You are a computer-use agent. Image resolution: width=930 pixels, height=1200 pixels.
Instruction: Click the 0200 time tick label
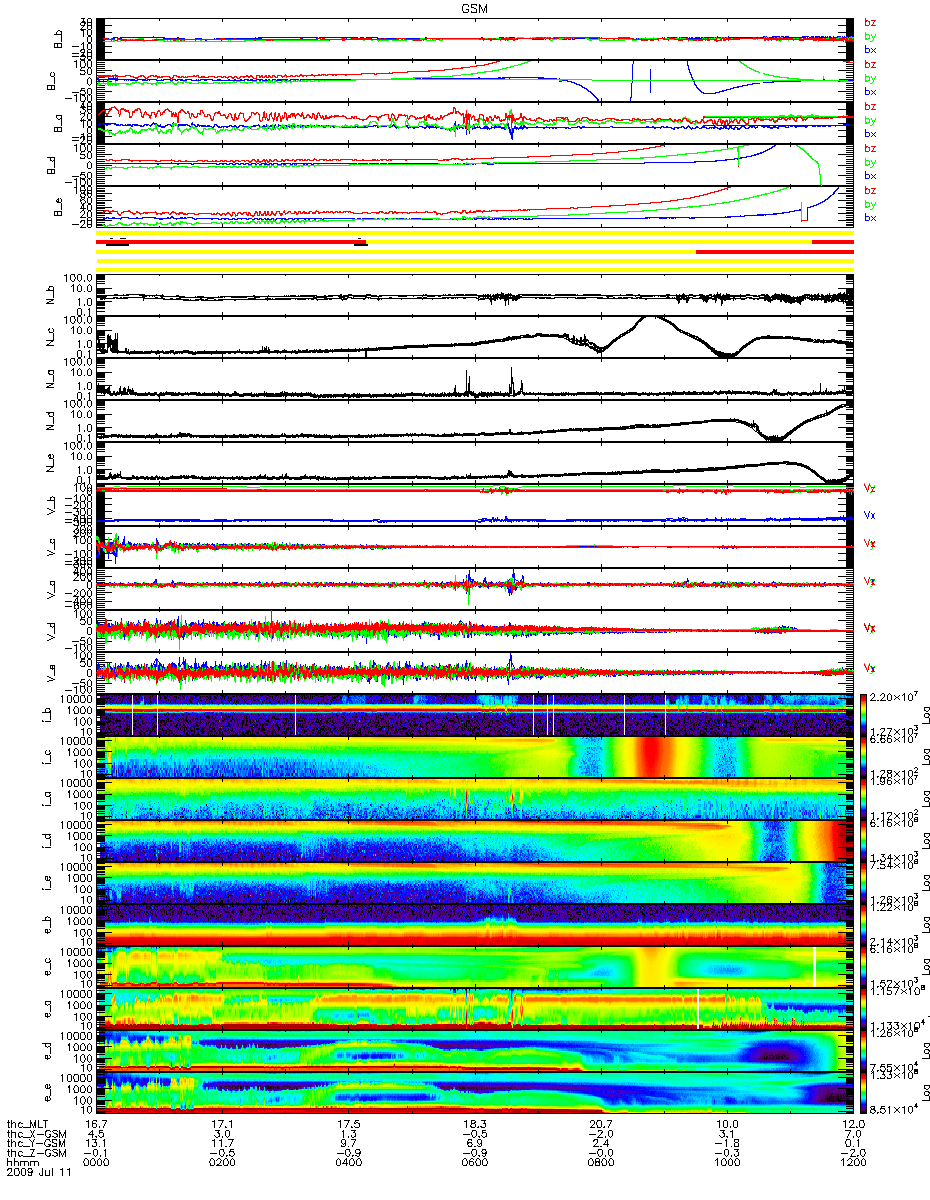(x=222, y=1162)
